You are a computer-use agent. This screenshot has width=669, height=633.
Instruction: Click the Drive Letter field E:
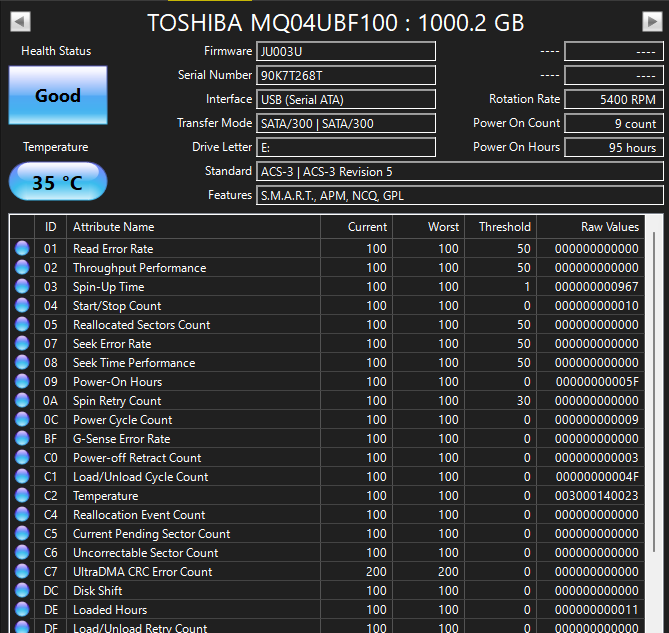346,147
